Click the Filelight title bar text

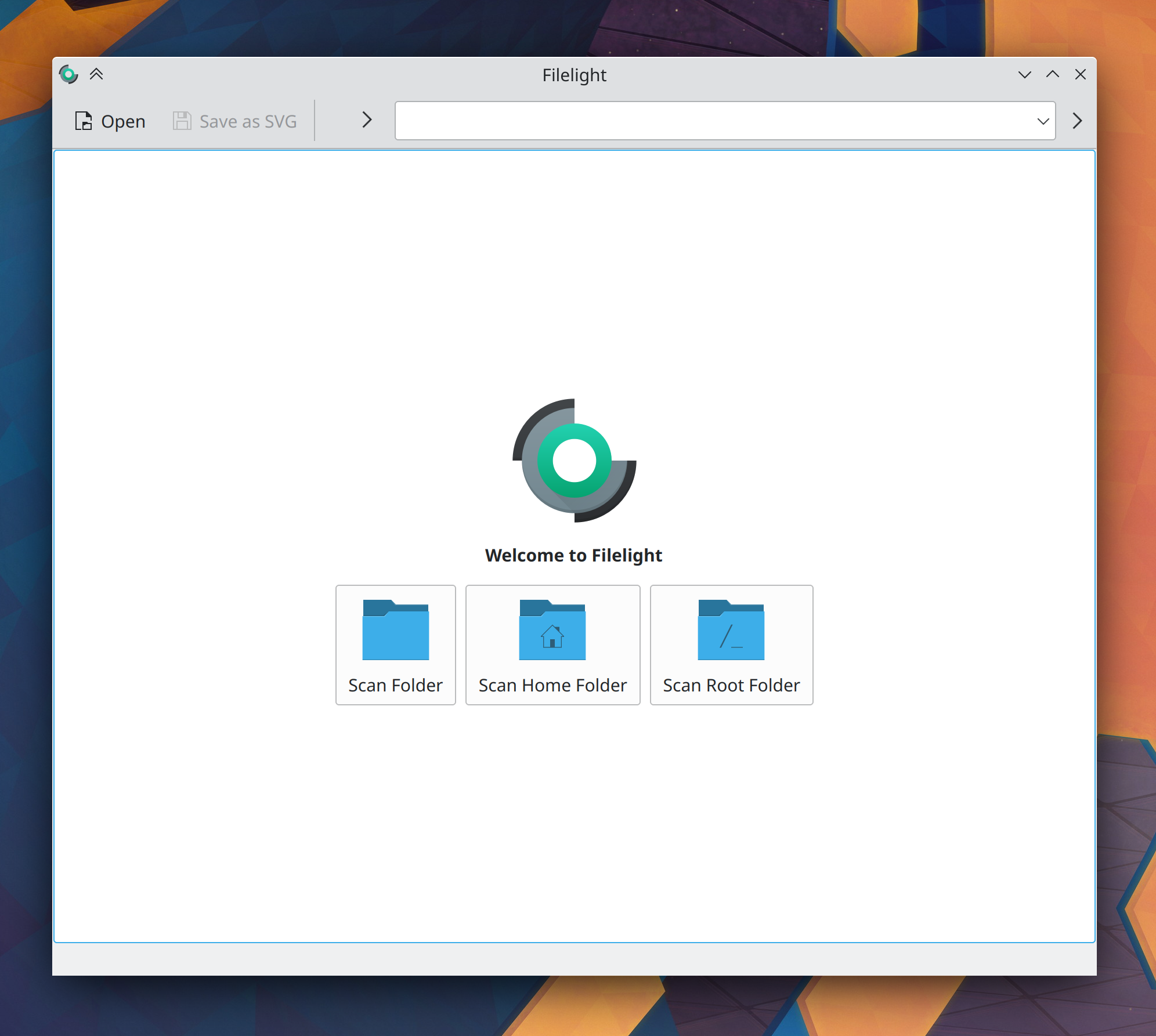coord(574,75)
